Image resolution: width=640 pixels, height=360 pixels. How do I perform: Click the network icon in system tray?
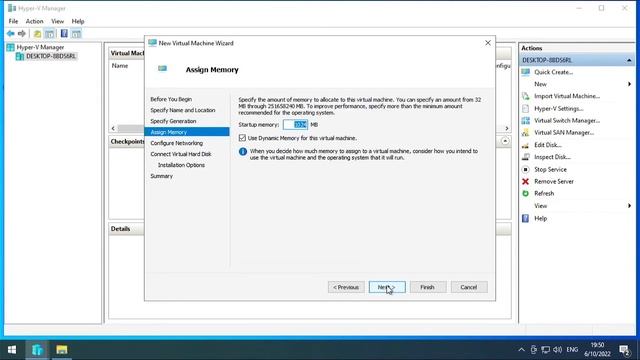tap(546, 350)
